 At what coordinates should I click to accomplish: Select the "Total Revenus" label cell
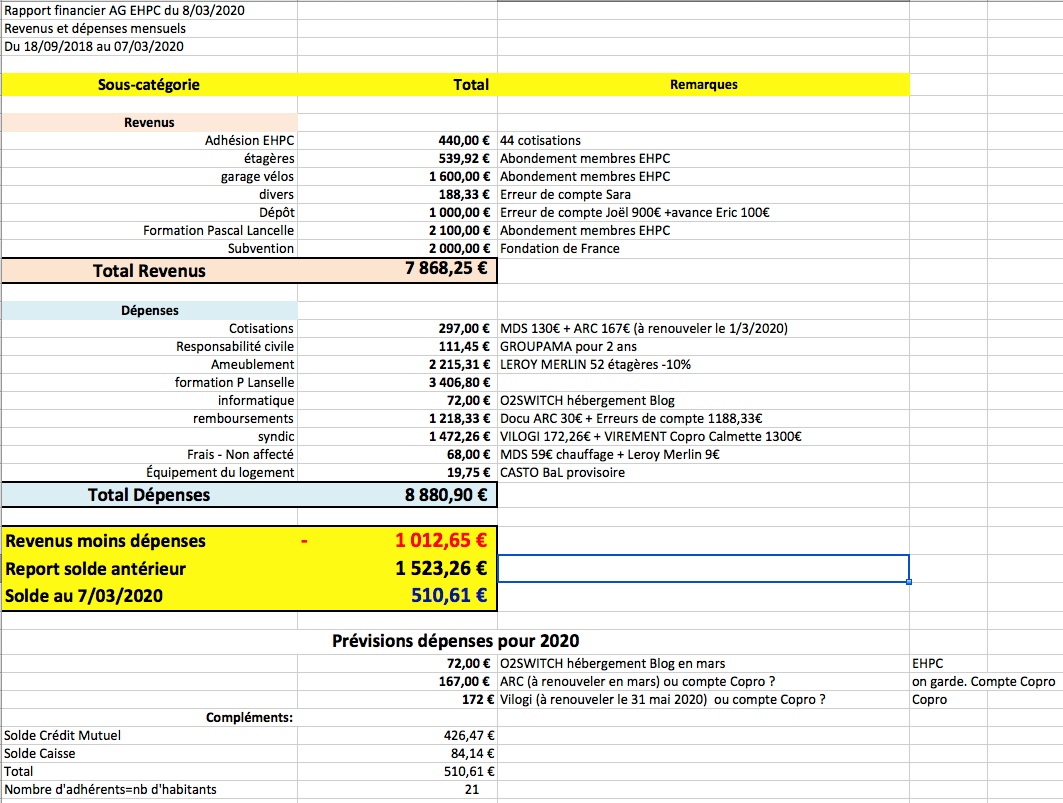click(149, 270)
